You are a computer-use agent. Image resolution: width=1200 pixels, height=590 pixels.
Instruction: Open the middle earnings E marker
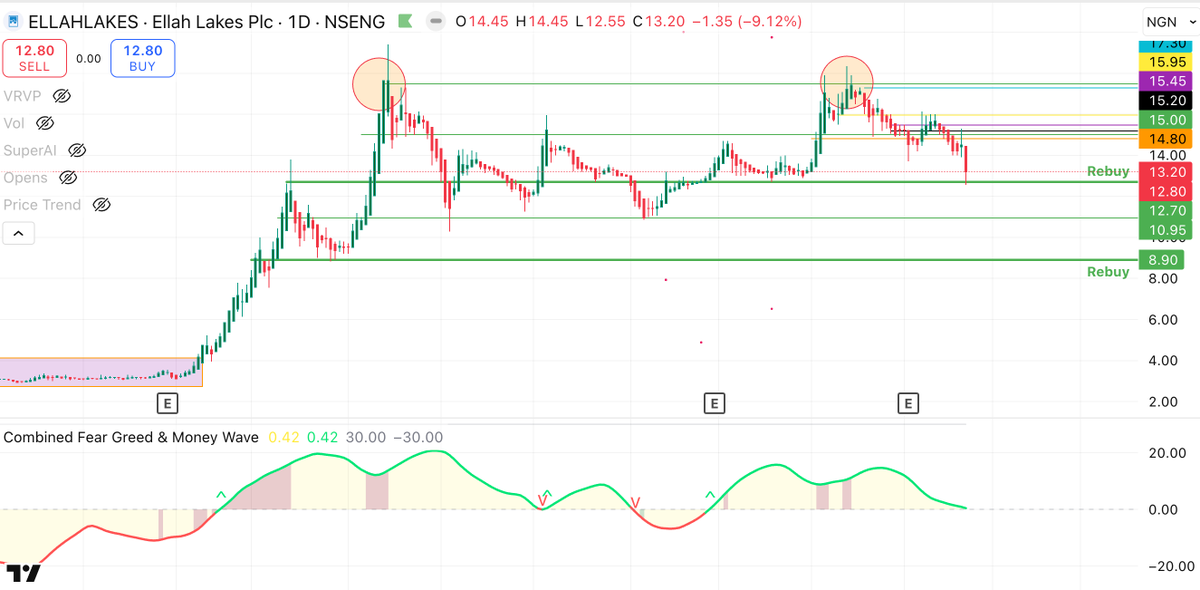coord(713,403)
